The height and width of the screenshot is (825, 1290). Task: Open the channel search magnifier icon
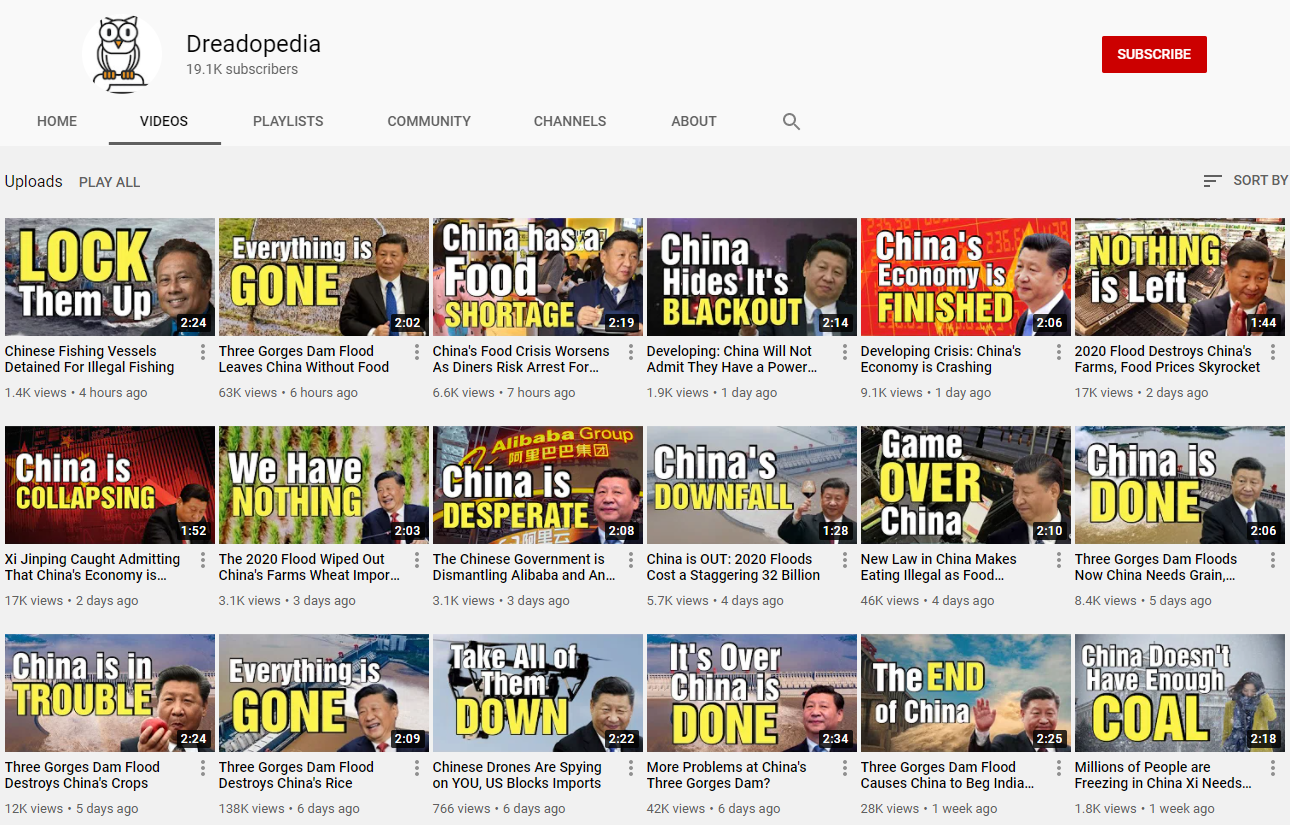click(791, 122)
